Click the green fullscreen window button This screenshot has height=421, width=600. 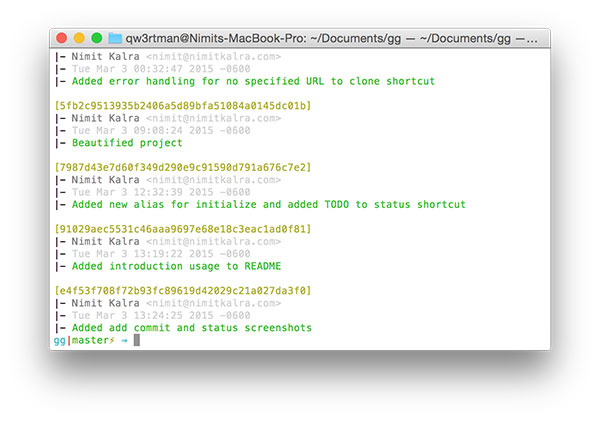96,38
